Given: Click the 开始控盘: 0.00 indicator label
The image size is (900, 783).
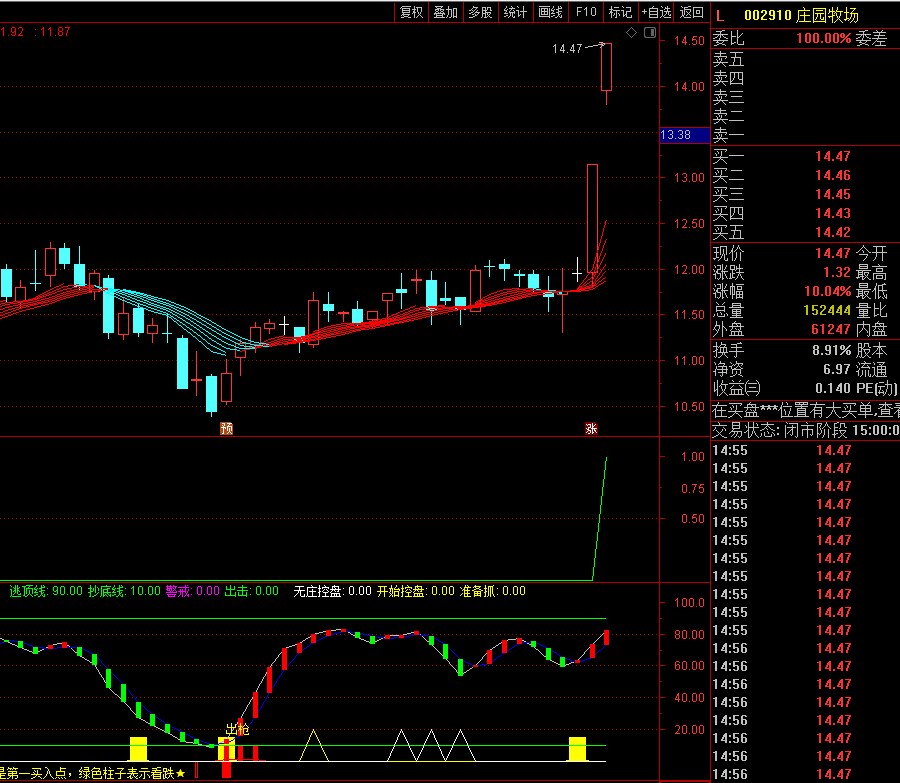Looking at the screenshot, I should pyautogui.click(x=416, y=591).
